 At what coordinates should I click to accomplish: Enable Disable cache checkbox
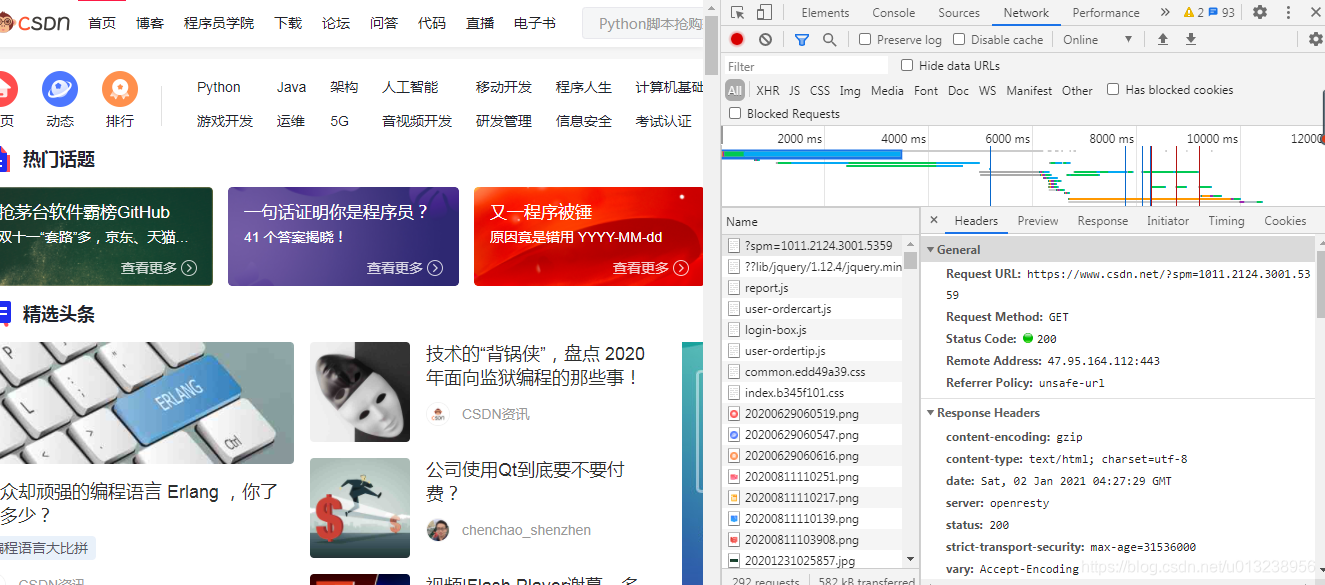coord(959,39)
